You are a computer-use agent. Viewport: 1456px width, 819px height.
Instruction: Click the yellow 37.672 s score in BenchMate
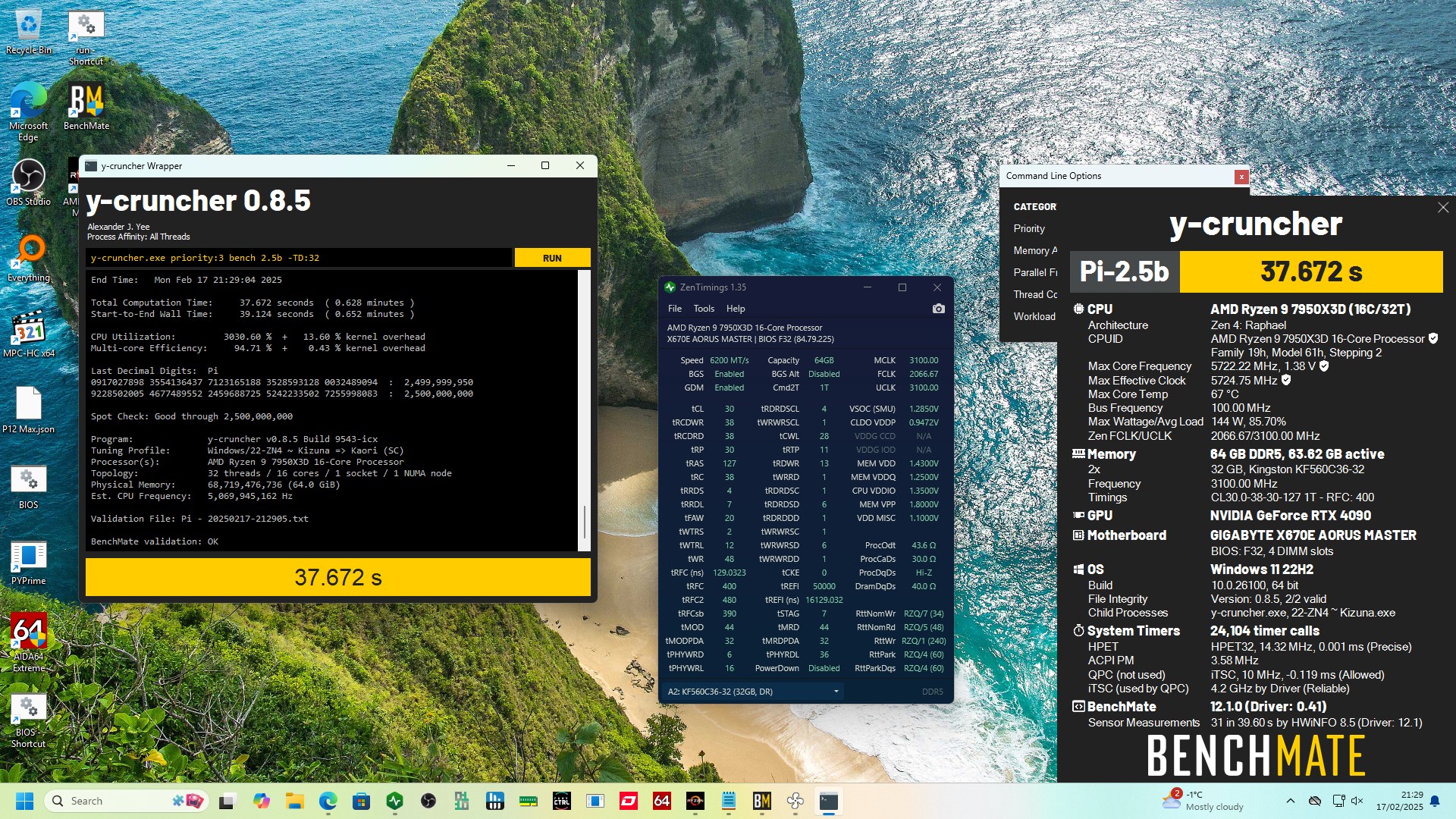pyautogui.click(x=1311, y=271)
